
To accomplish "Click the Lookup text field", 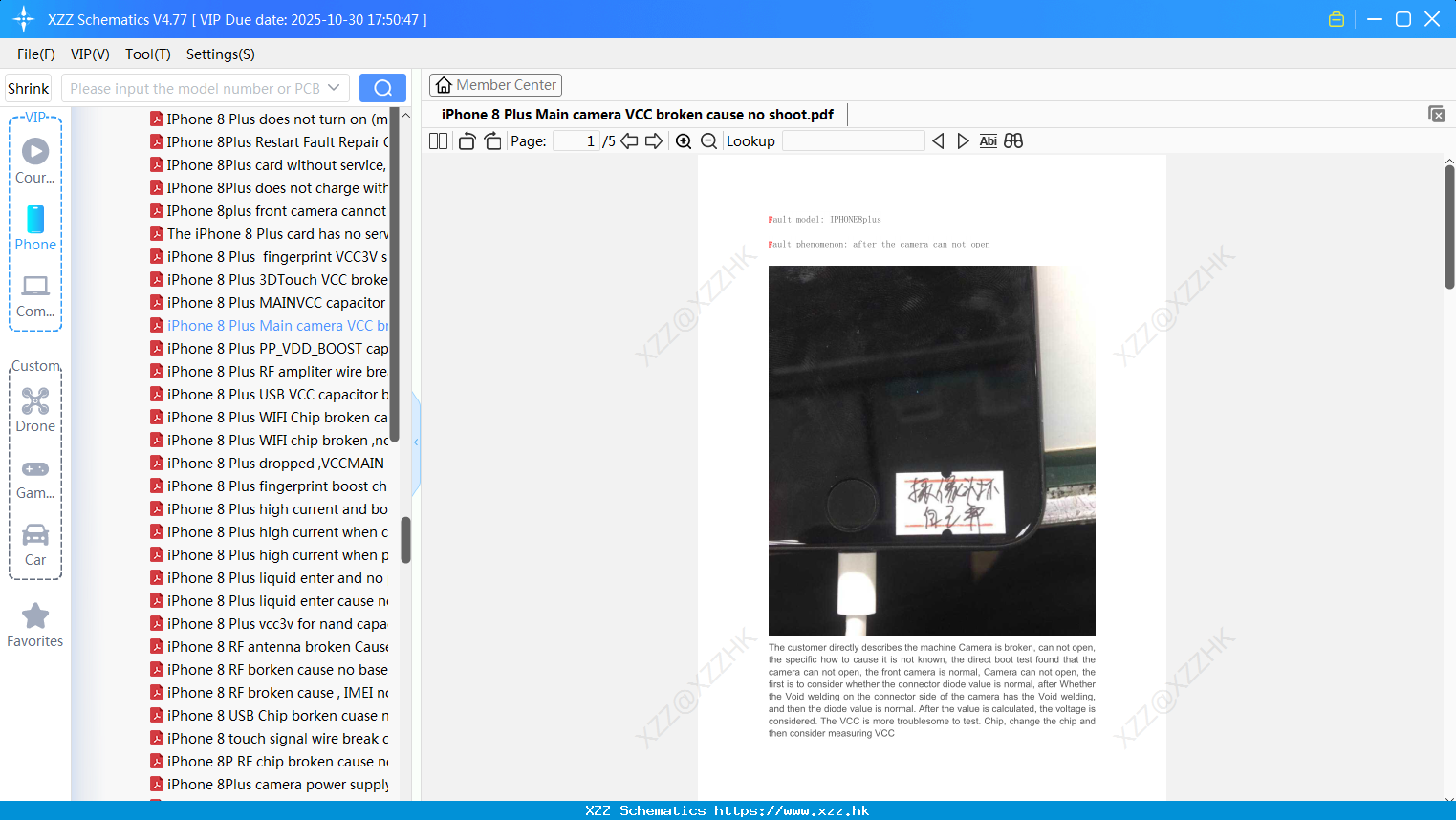I will (854, 141).
